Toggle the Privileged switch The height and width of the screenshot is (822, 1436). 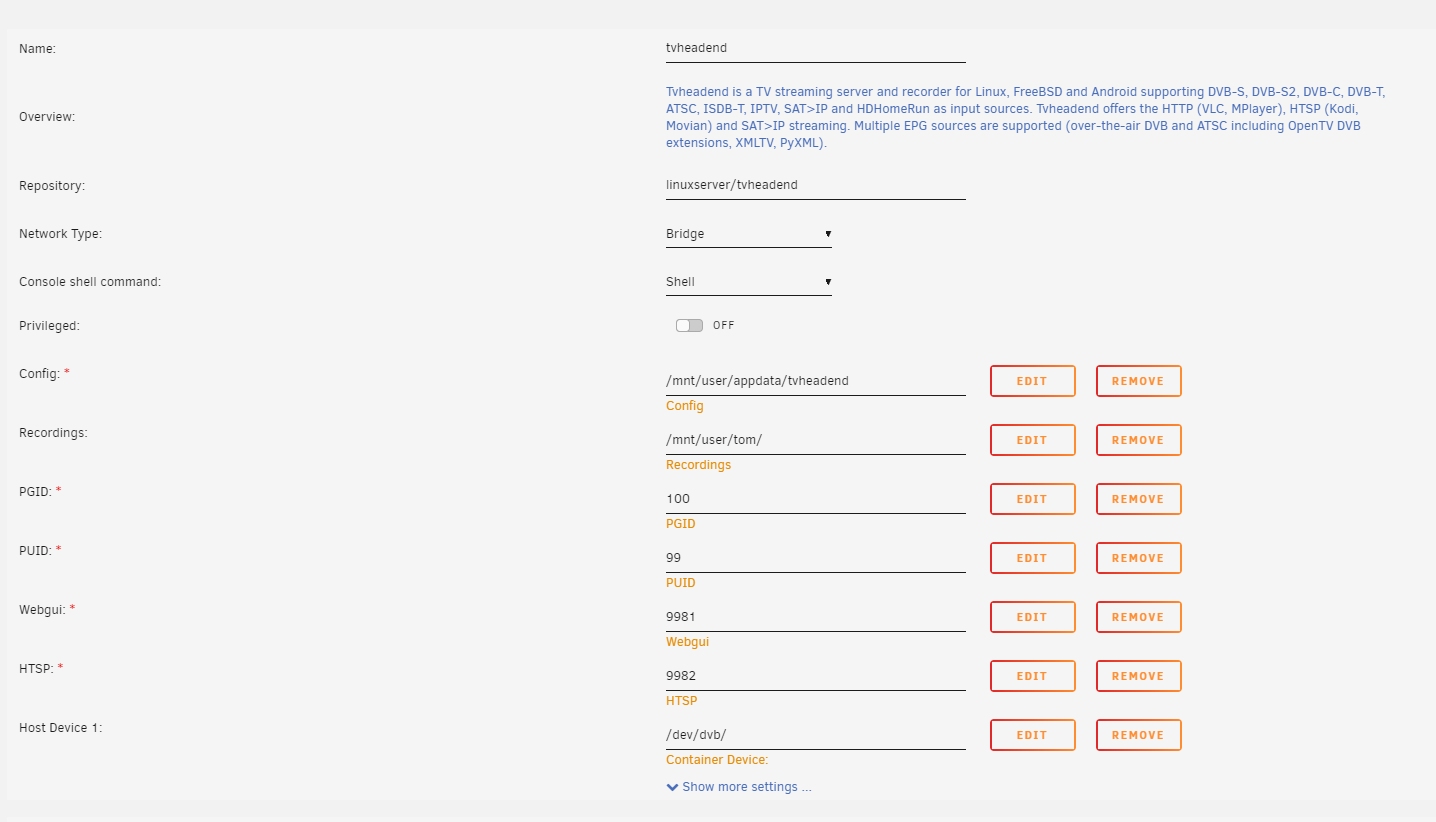(690, 325)
